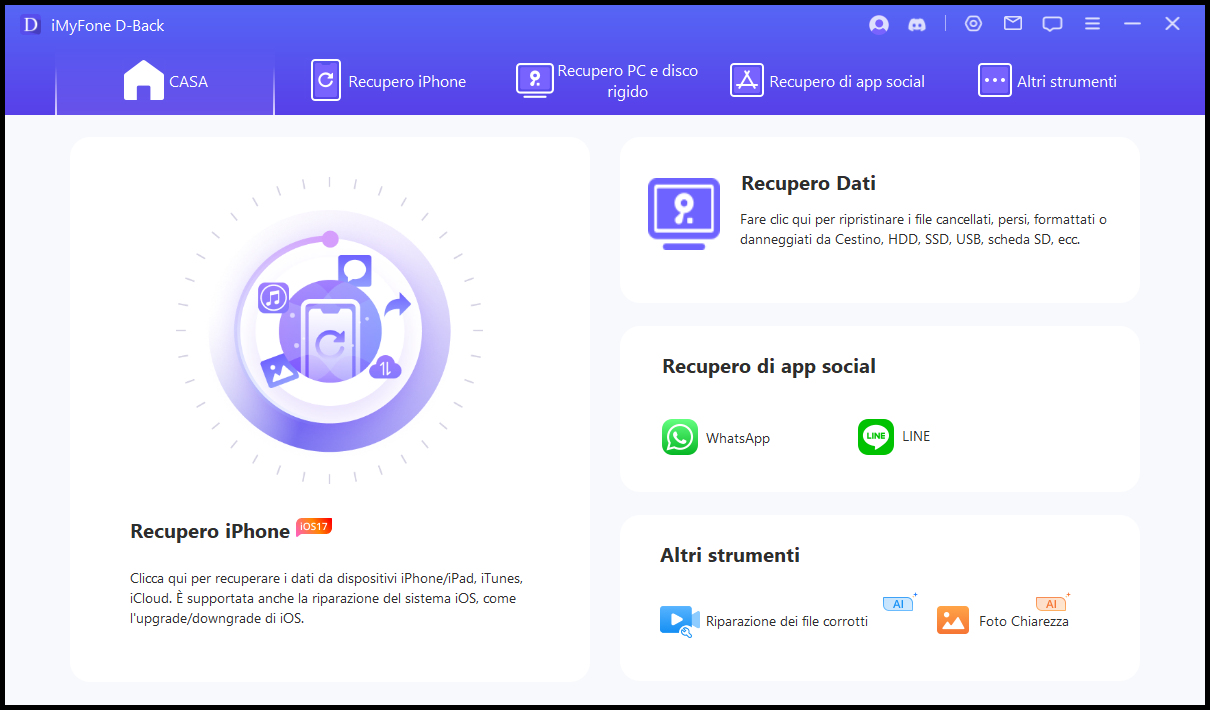Click the share arrow icon in illustration

(398, 305)
